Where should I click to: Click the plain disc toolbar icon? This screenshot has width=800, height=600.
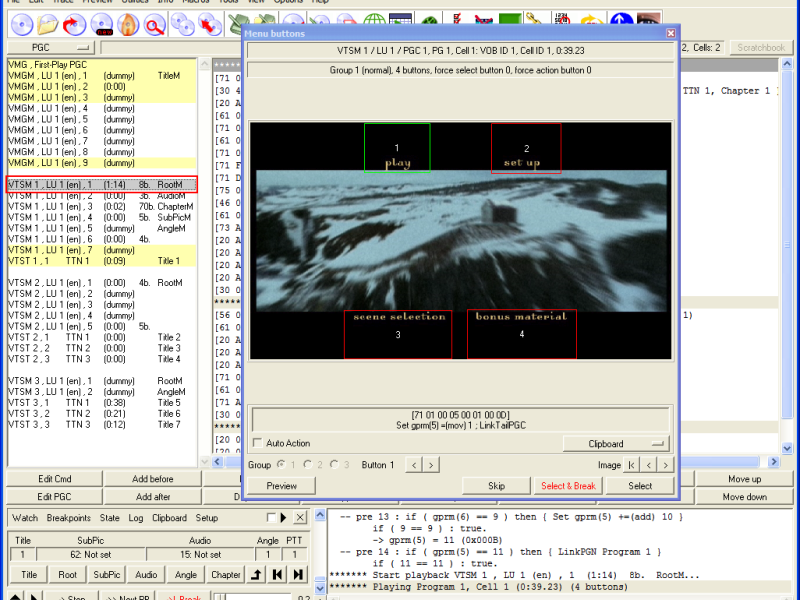[22, 24]
